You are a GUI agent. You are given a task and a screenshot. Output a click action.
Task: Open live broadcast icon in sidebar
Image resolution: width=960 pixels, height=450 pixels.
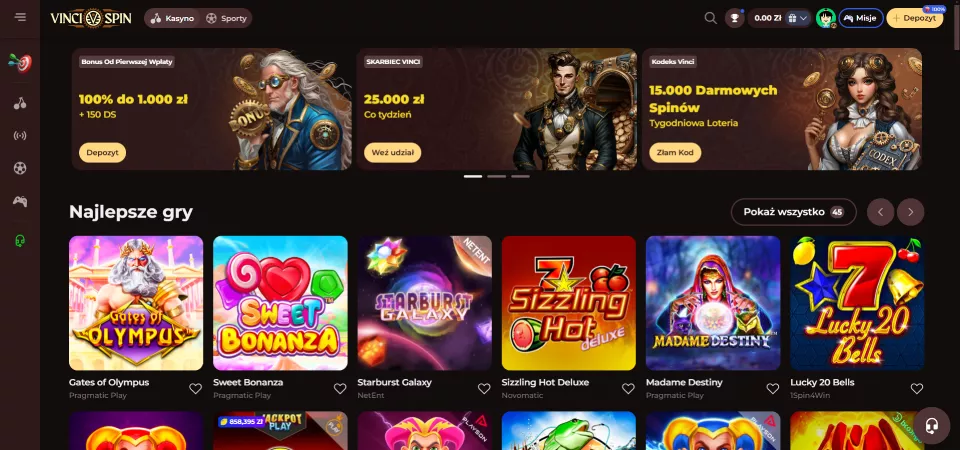click(20, 135)
